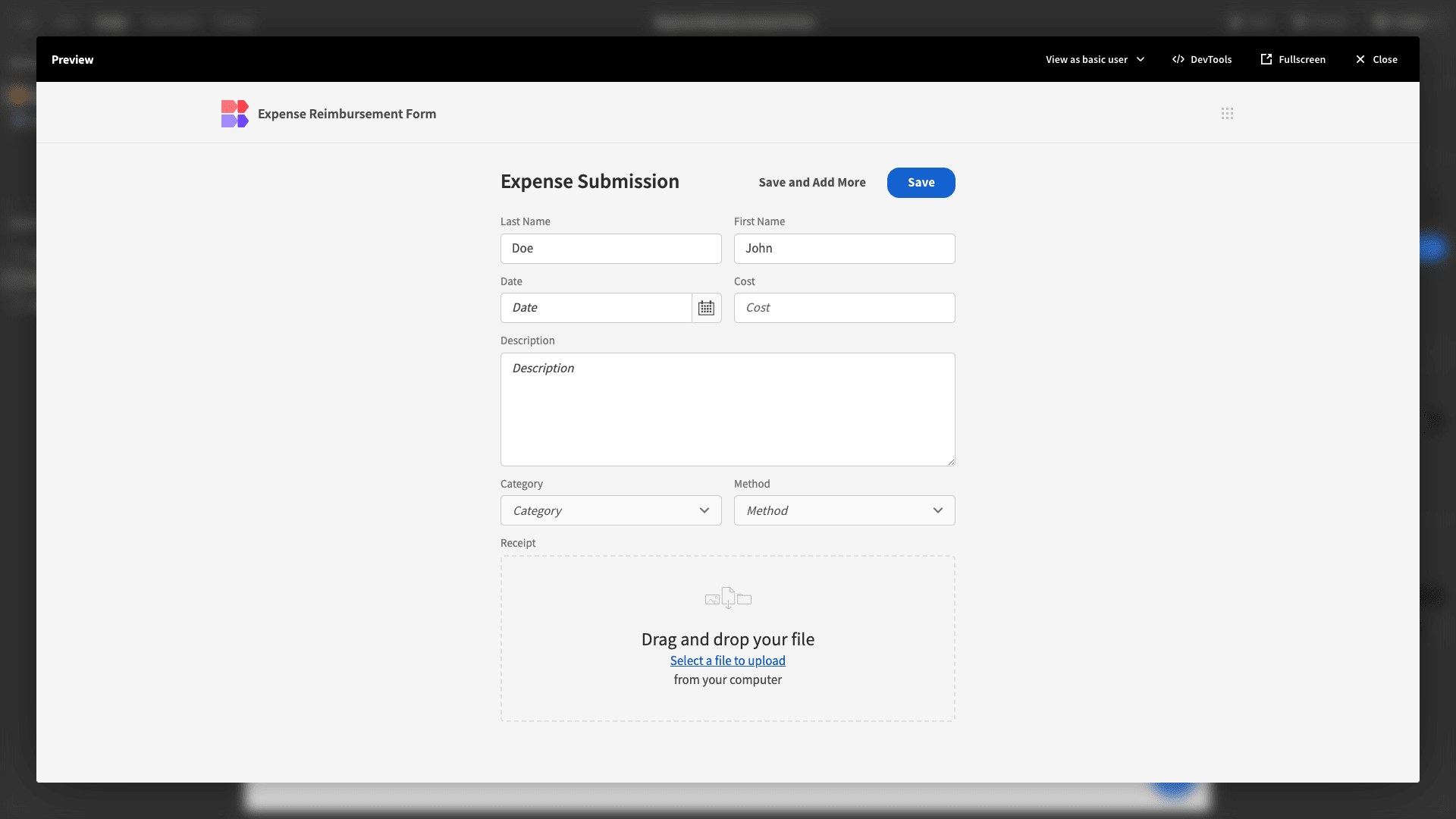This screenshot has width=1456, height=819.
Task: Click Select a file to upload link
Action: click(x=727, y=661)
